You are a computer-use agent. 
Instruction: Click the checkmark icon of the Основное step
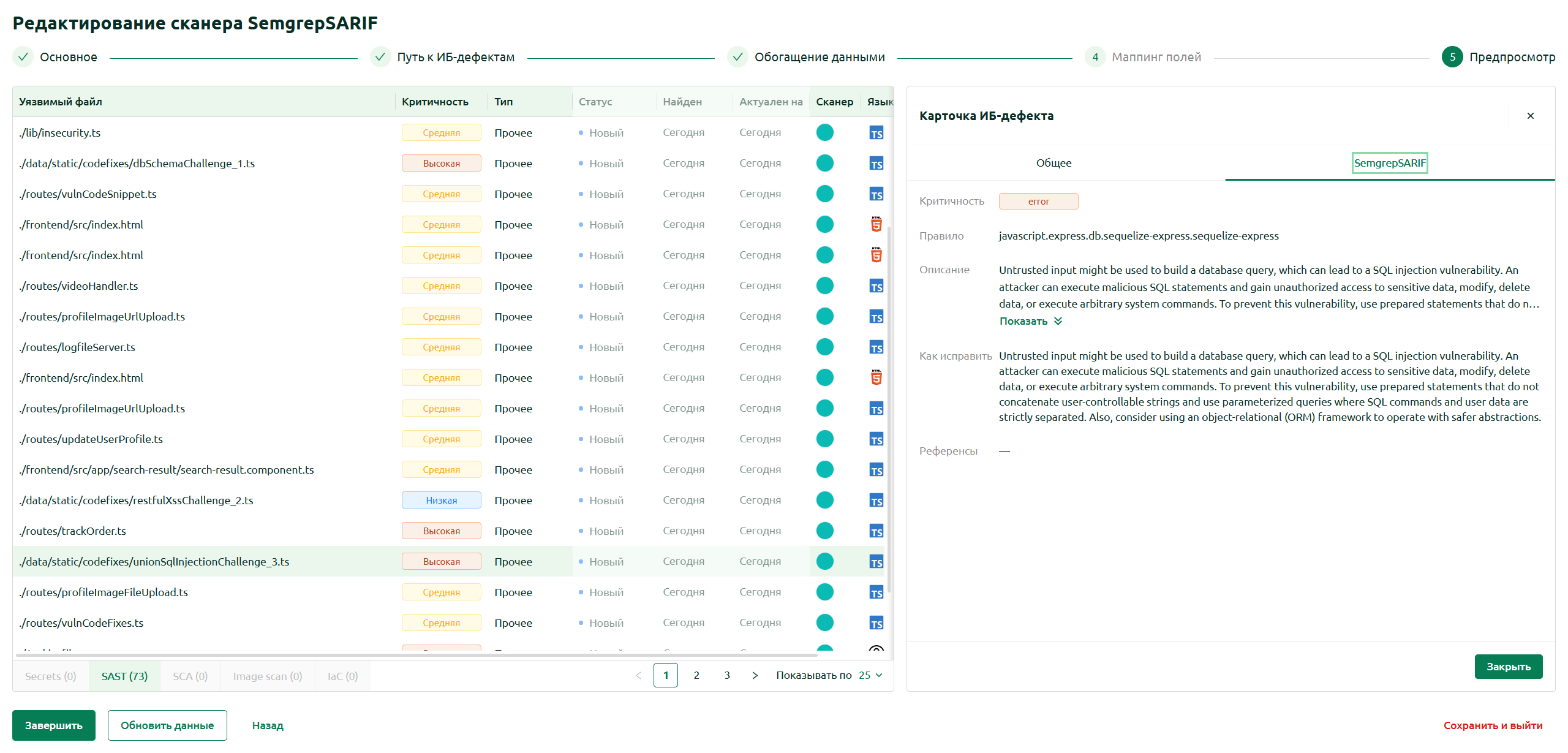pyautogui.click(x=23, y=57)
